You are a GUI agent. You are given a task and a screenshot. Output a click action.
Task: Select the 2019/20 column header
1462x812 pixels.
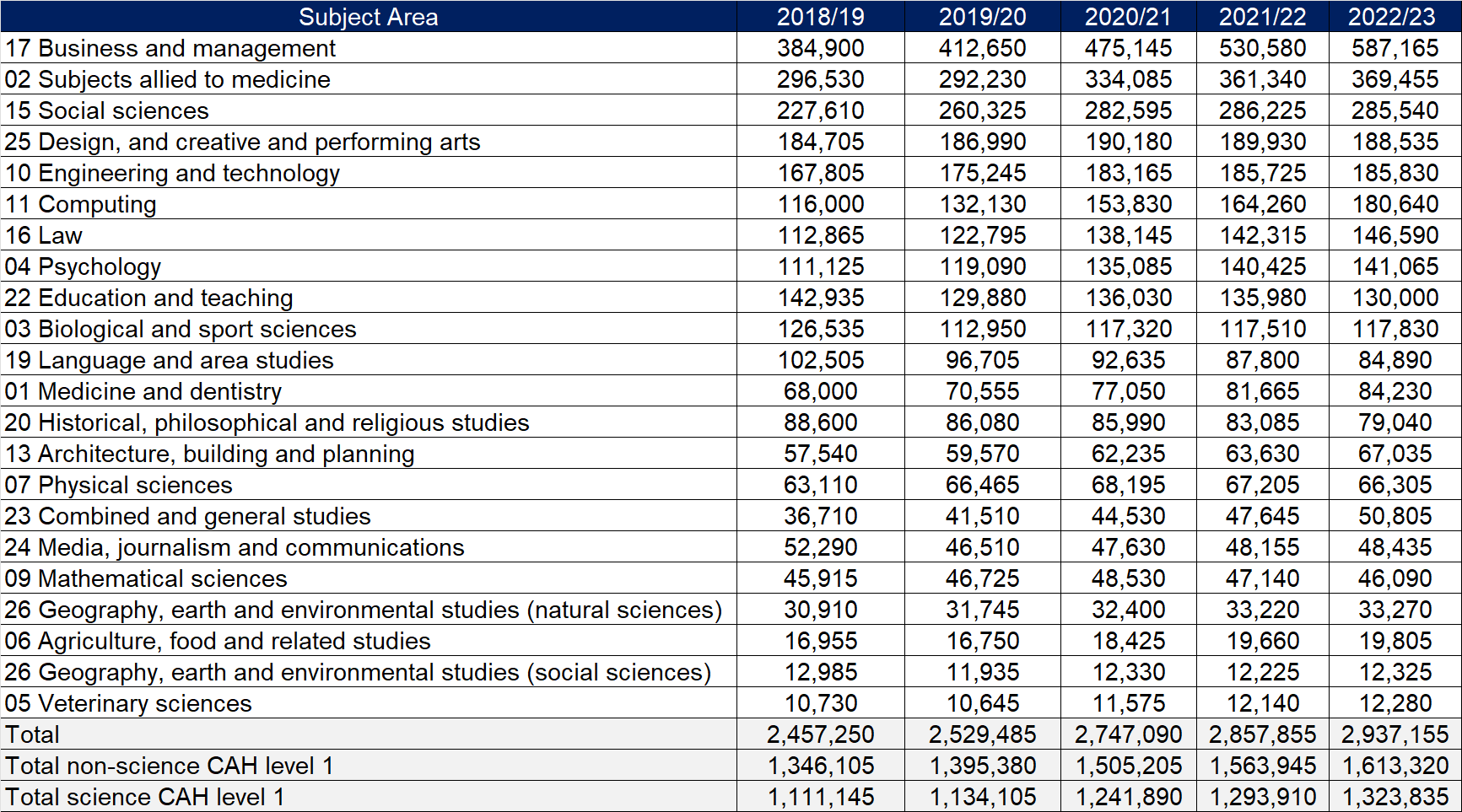983,17
